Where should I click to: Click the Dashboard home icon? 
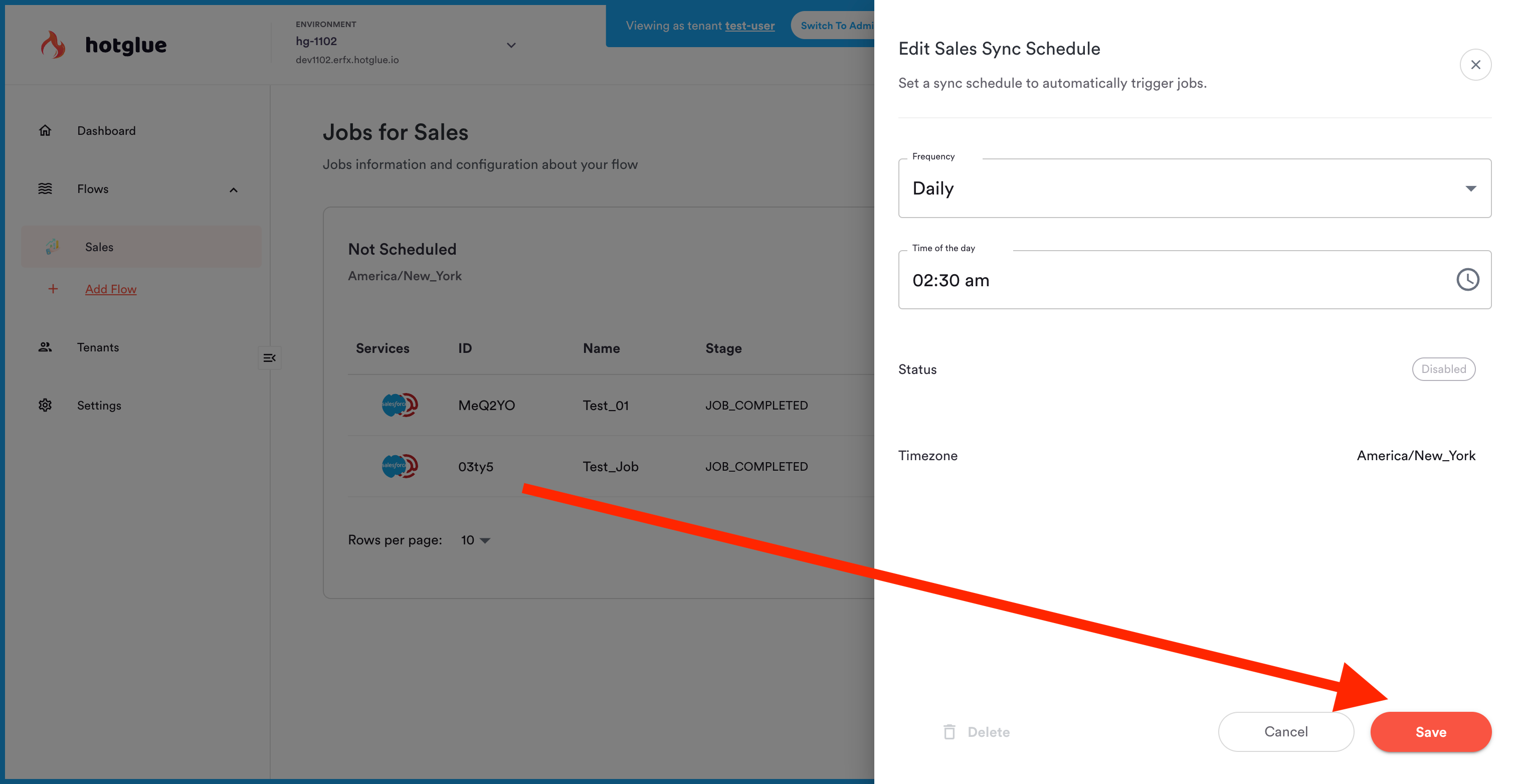pyautogui.click(x=45, y=131)
